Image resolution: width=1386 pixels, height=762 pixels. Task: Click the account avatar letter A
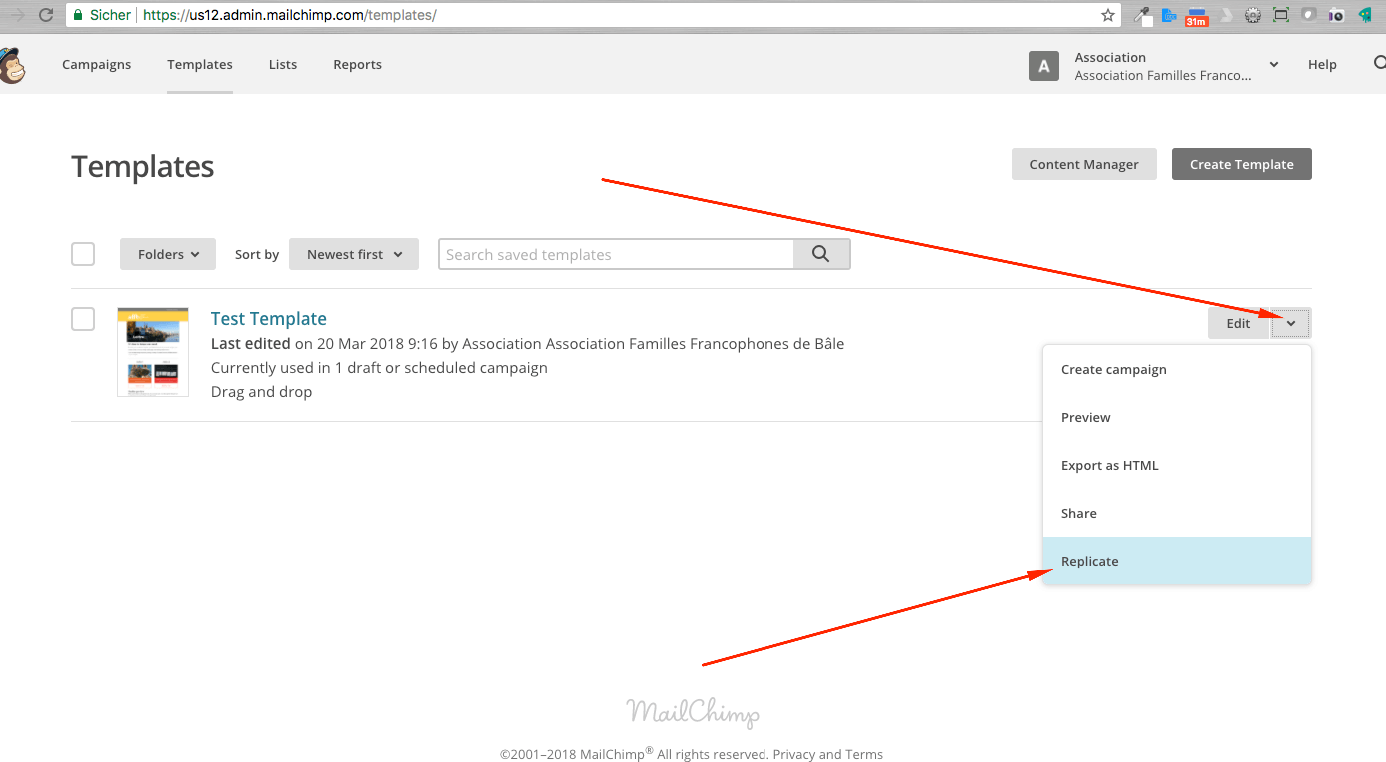coord(1044,66)
